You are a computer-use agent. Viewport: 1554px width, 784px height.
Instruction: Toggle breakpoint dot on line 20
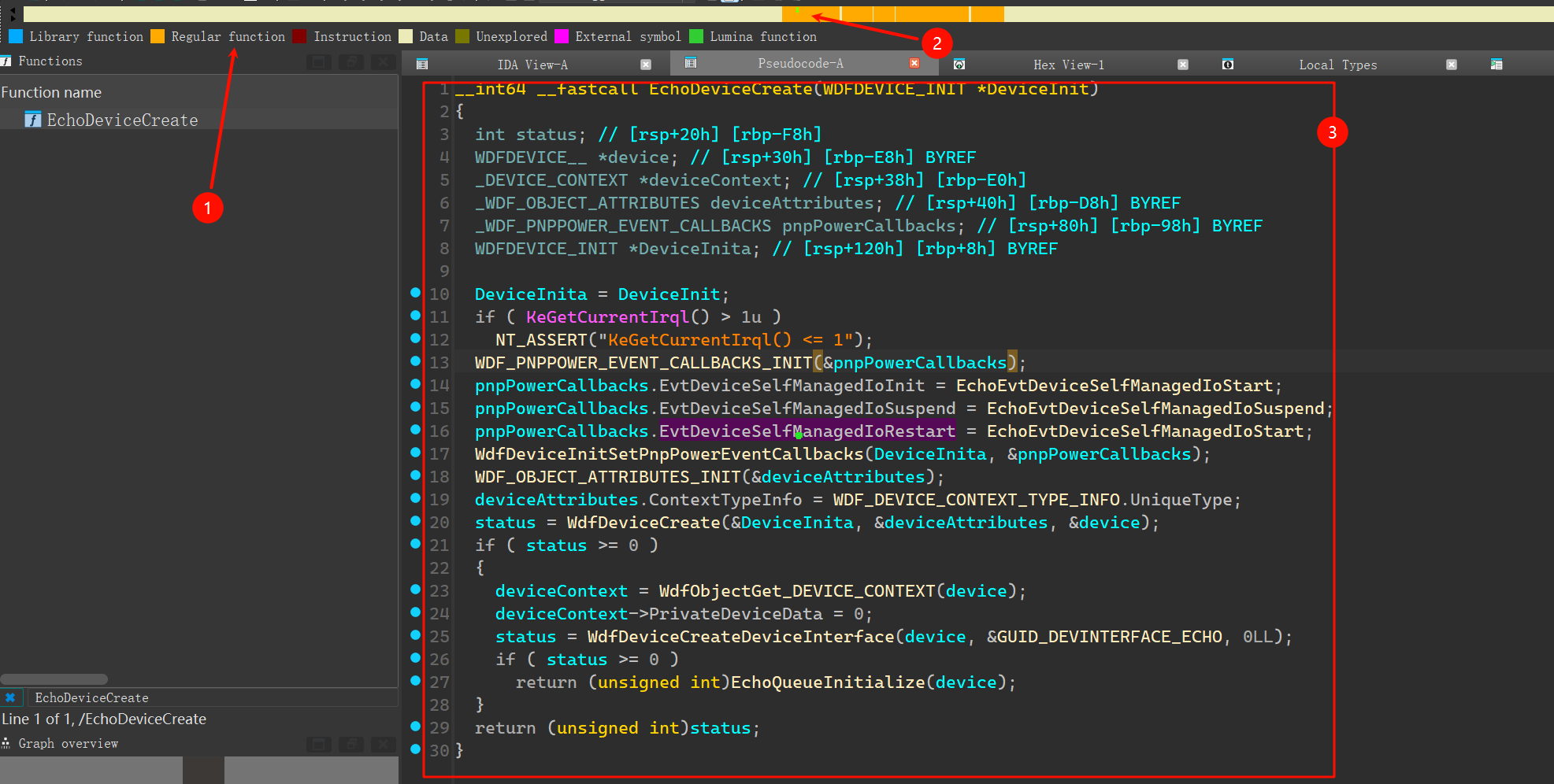pyautogui.click(x=415, y=521)
